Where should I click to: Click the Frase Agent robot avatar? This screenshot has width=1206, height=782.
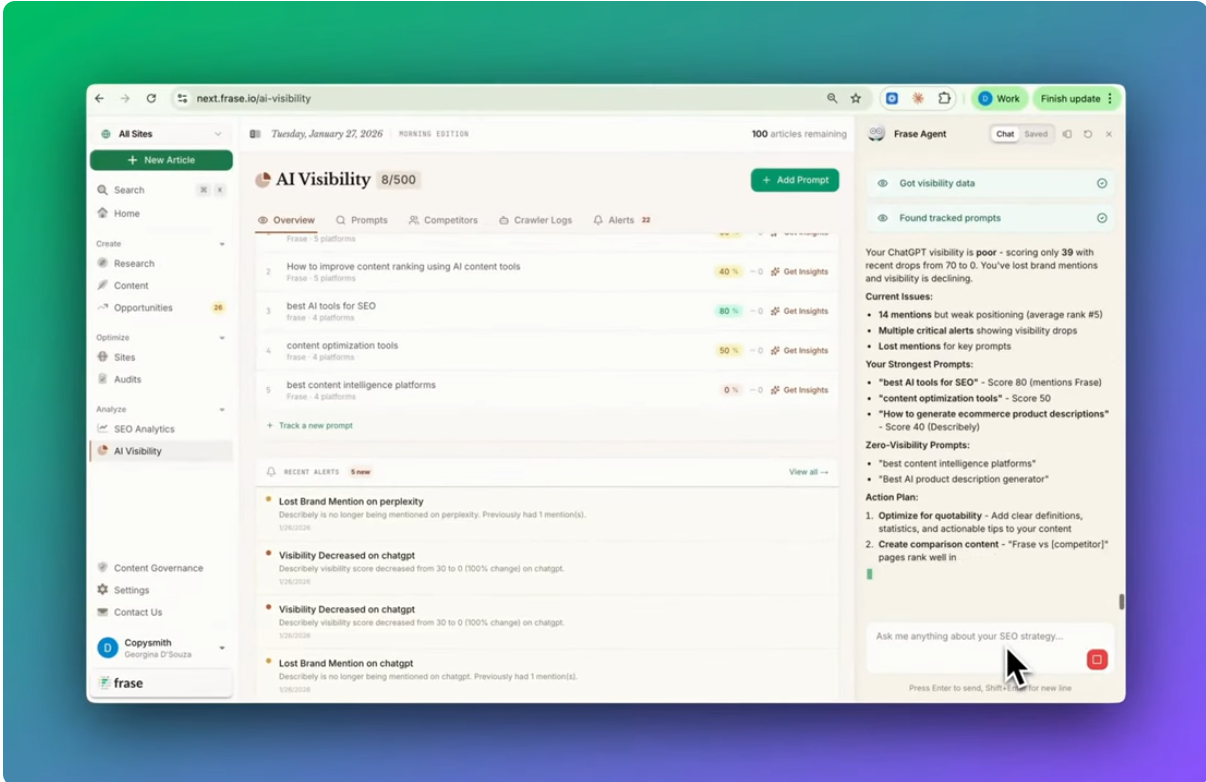[x=876, y=134]
